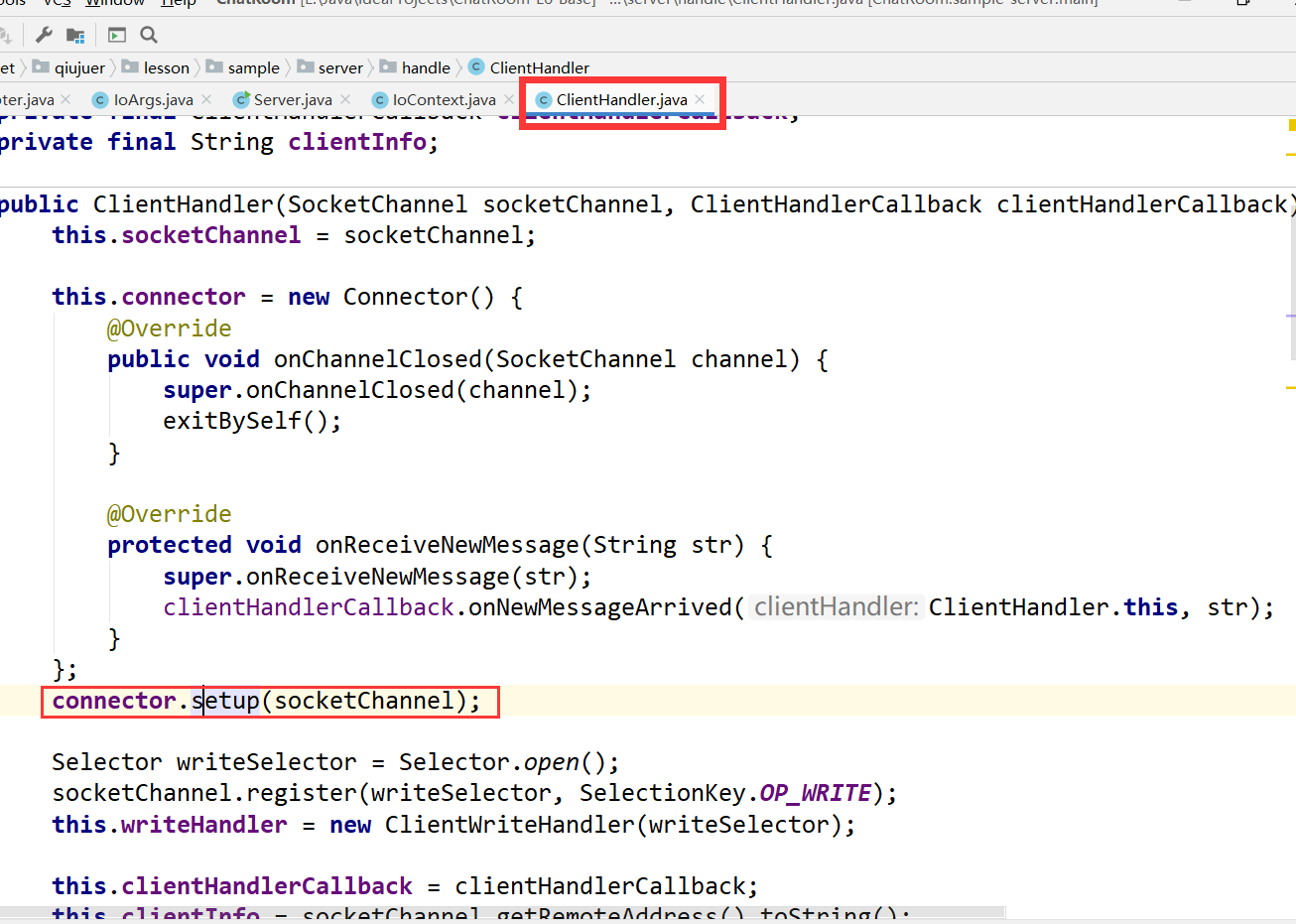
Task: Click purple marker on editor error stripe
Action: coord(1291,316)
